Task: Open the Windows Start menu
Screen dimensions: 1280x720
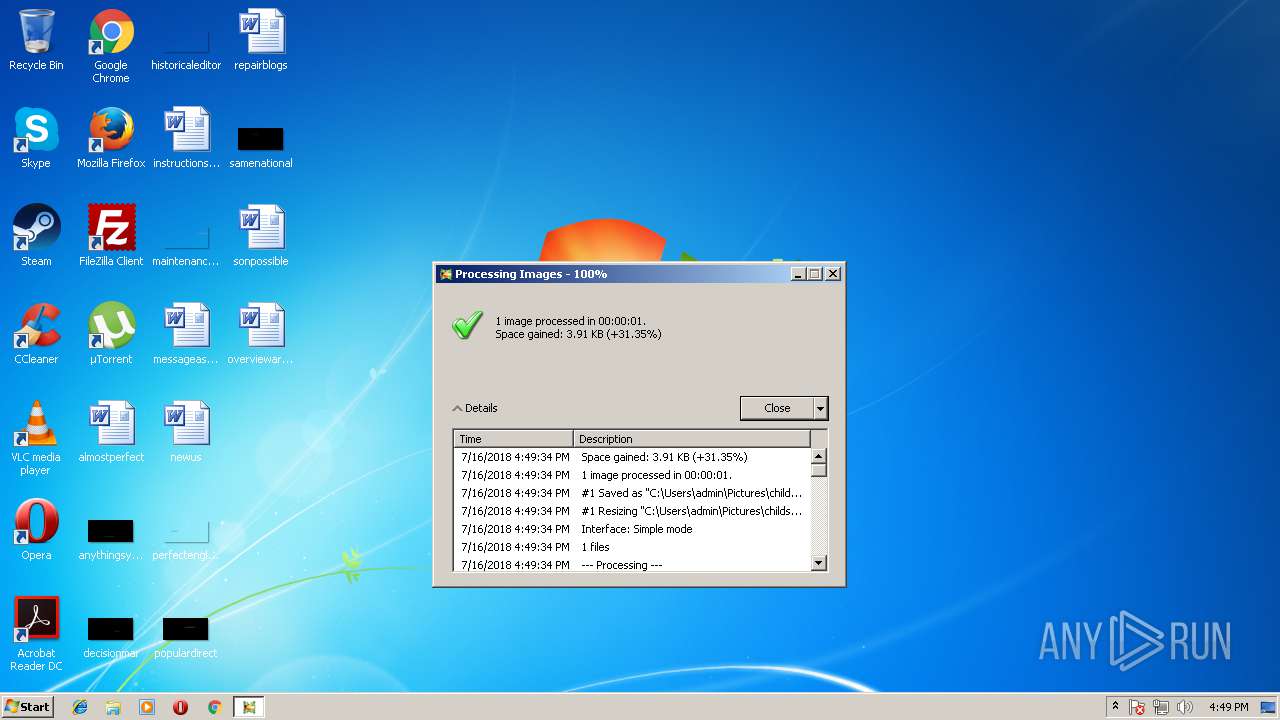Action: [27, 707]
